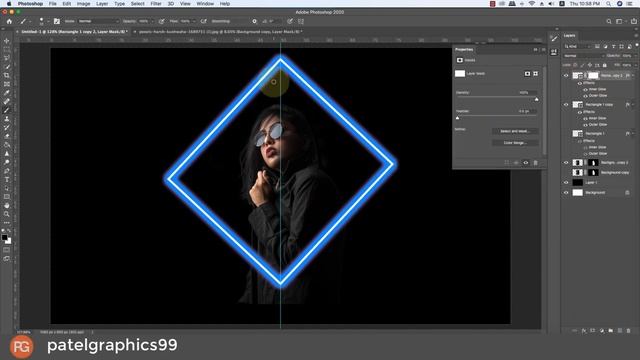640x360 pixels.
Task: Select the pixel mask button in Properties
Action: pyautogui.click(x=527, y=73)
